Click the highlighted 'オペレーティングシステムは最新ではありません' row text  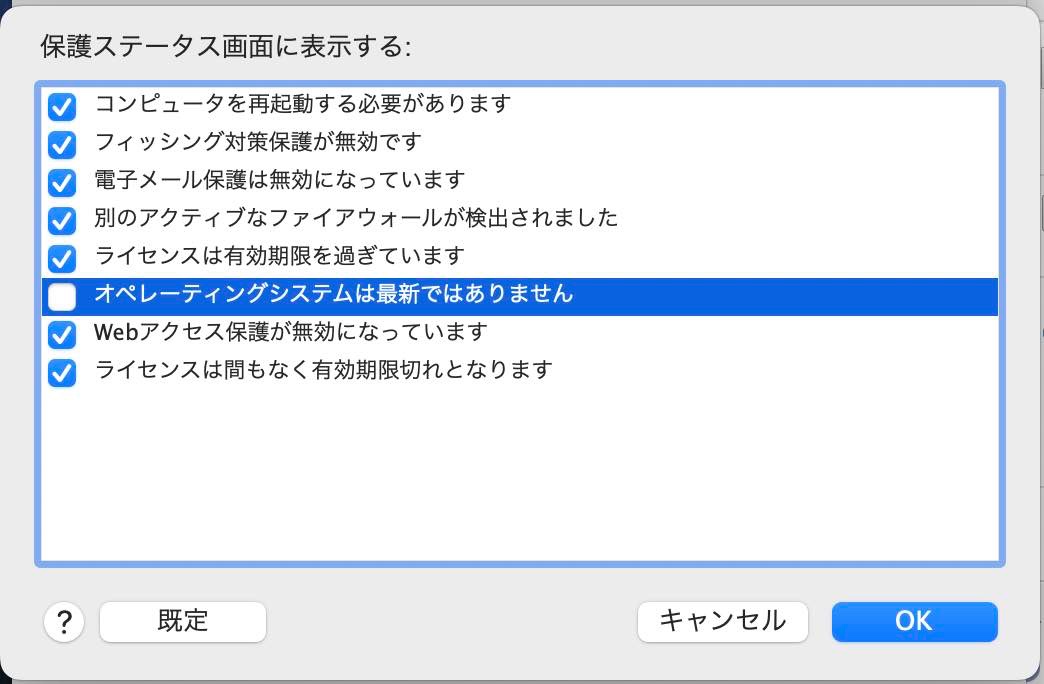pos(334,295)
